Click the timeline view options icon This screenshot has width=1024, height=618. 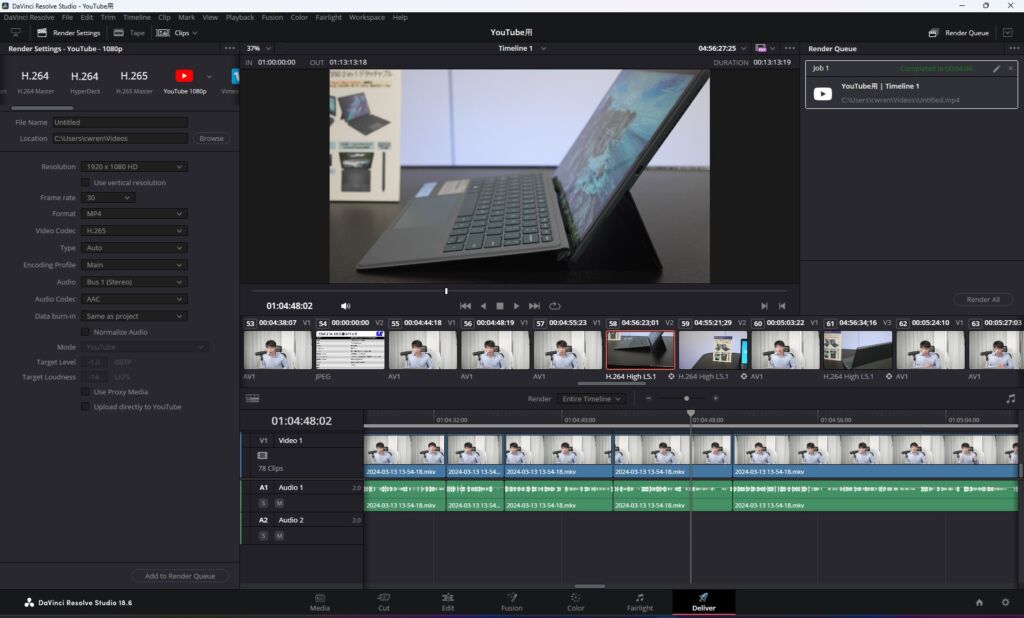tap(253, 398)
